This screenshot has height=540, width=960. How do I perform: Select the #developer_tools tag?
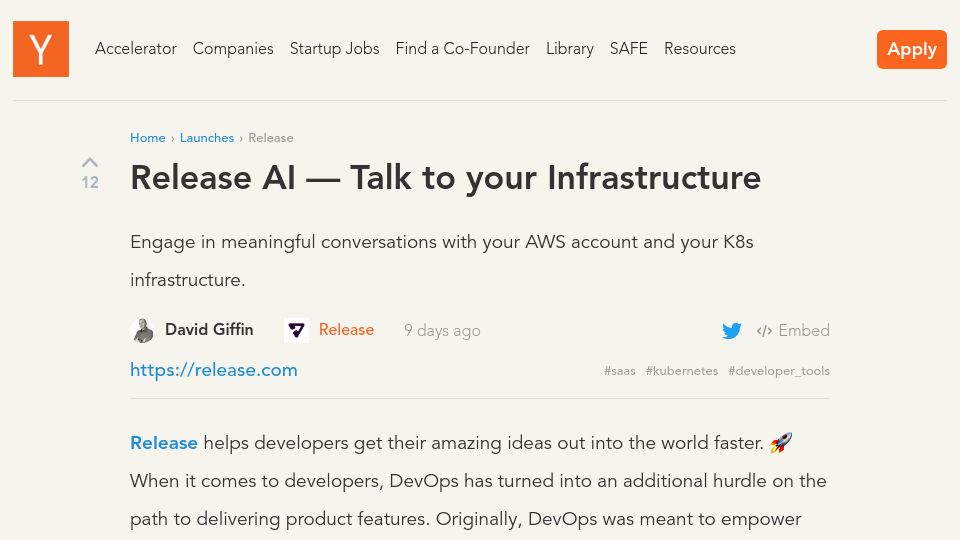point(779,371)
